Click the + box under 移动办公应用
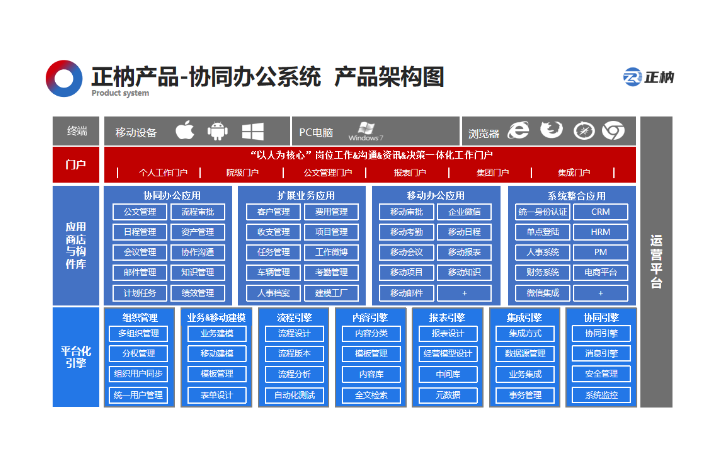Viewport: 720px width, 450px height. (x=464, y=293)
